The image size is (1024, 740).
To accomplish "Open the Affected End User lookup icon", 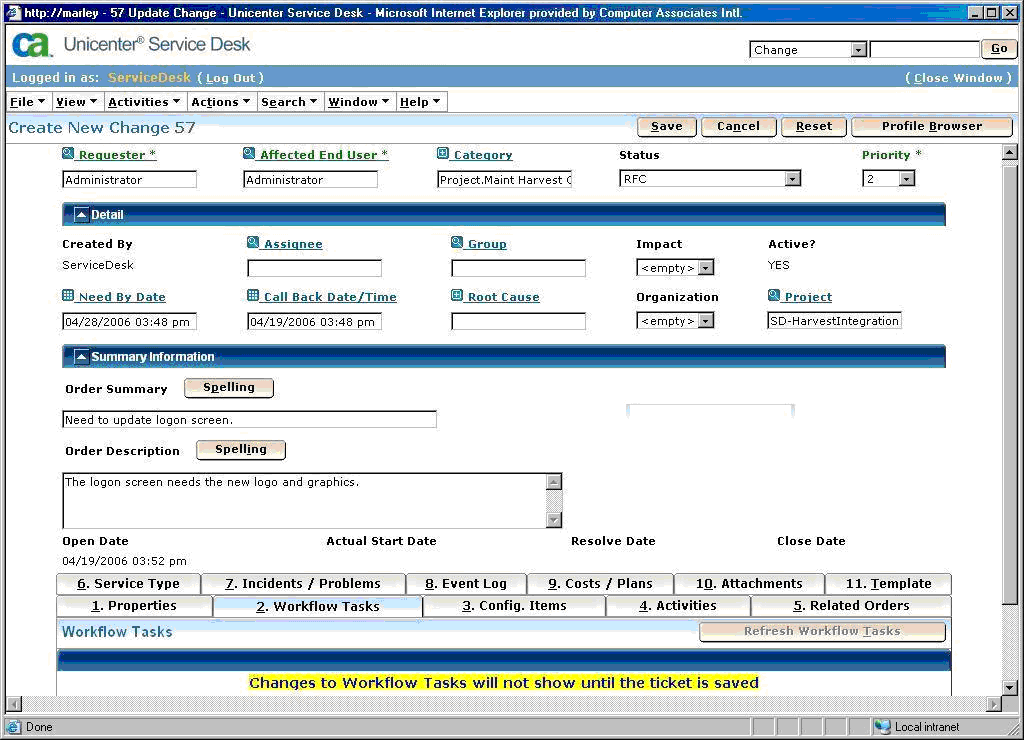I will 248,154.
